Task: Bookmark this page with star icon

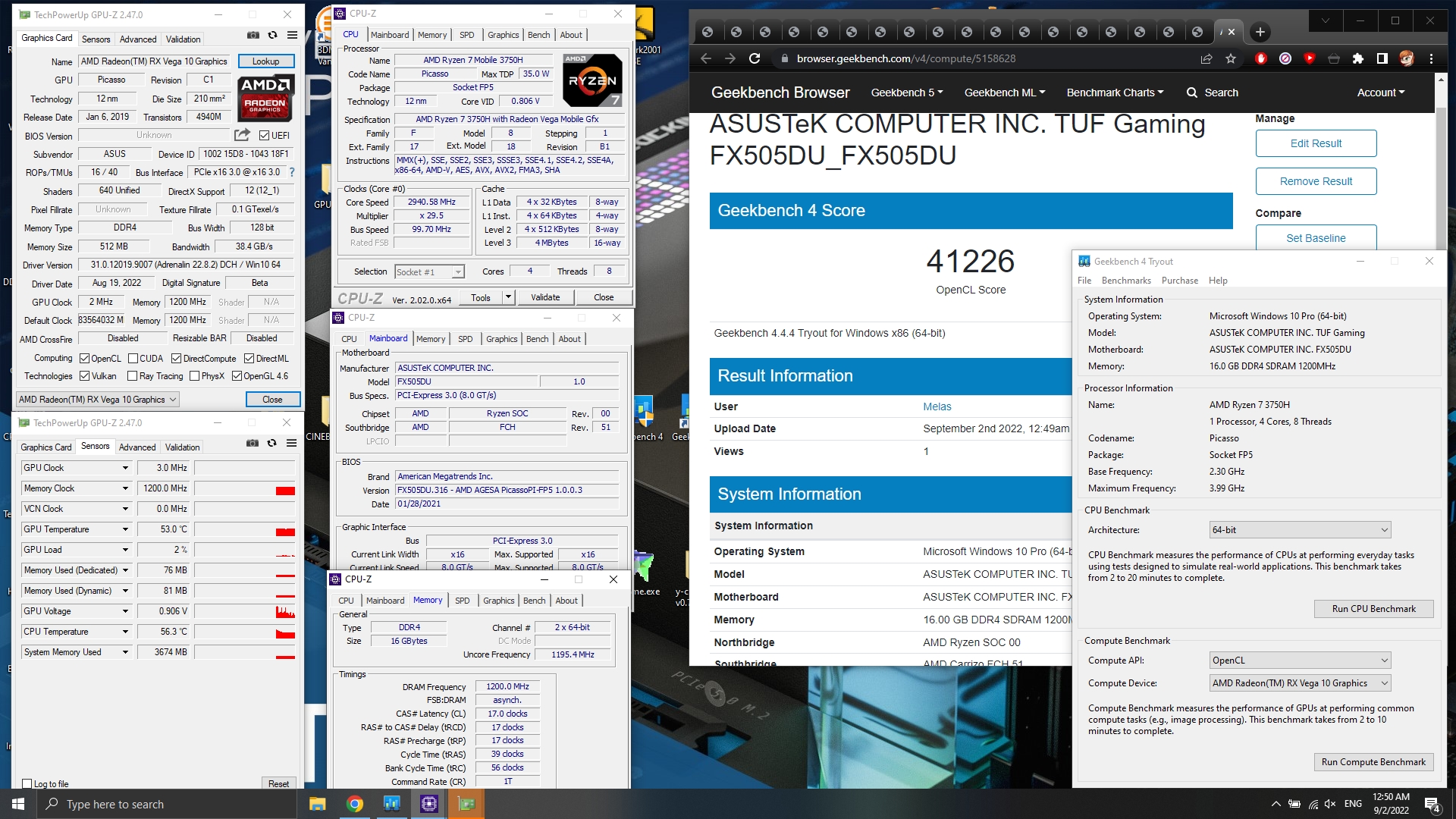Action: point(1231,58)
